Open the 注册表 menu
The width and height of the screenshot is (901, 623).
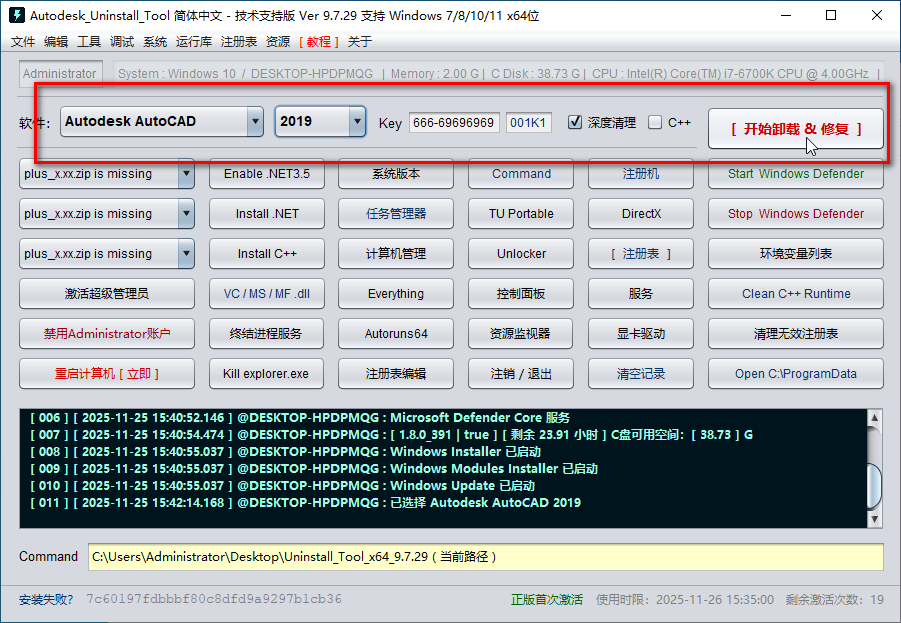(238, 41)
